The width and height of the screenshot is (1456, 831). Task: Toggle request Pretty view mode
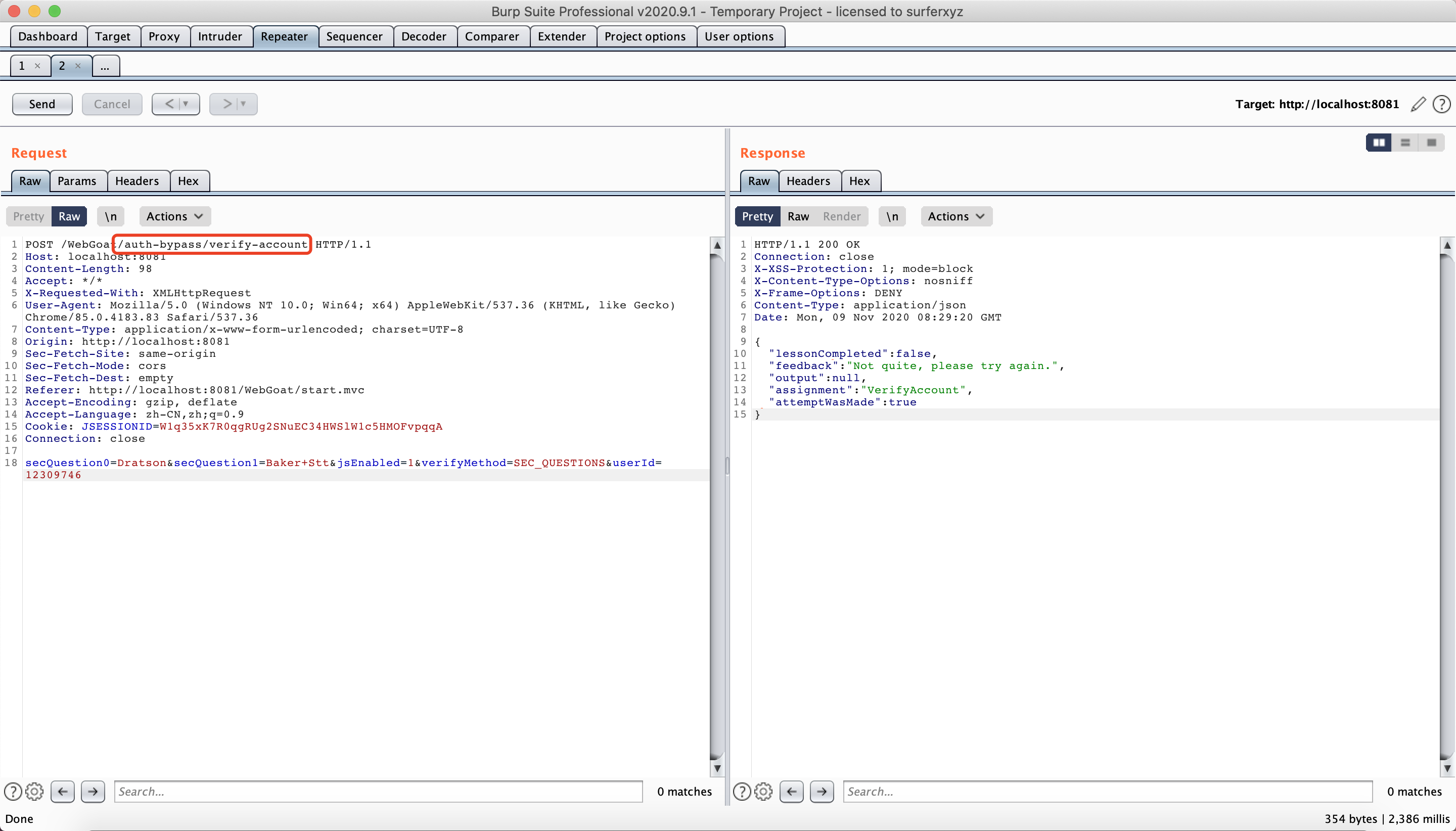pos(28,216)
